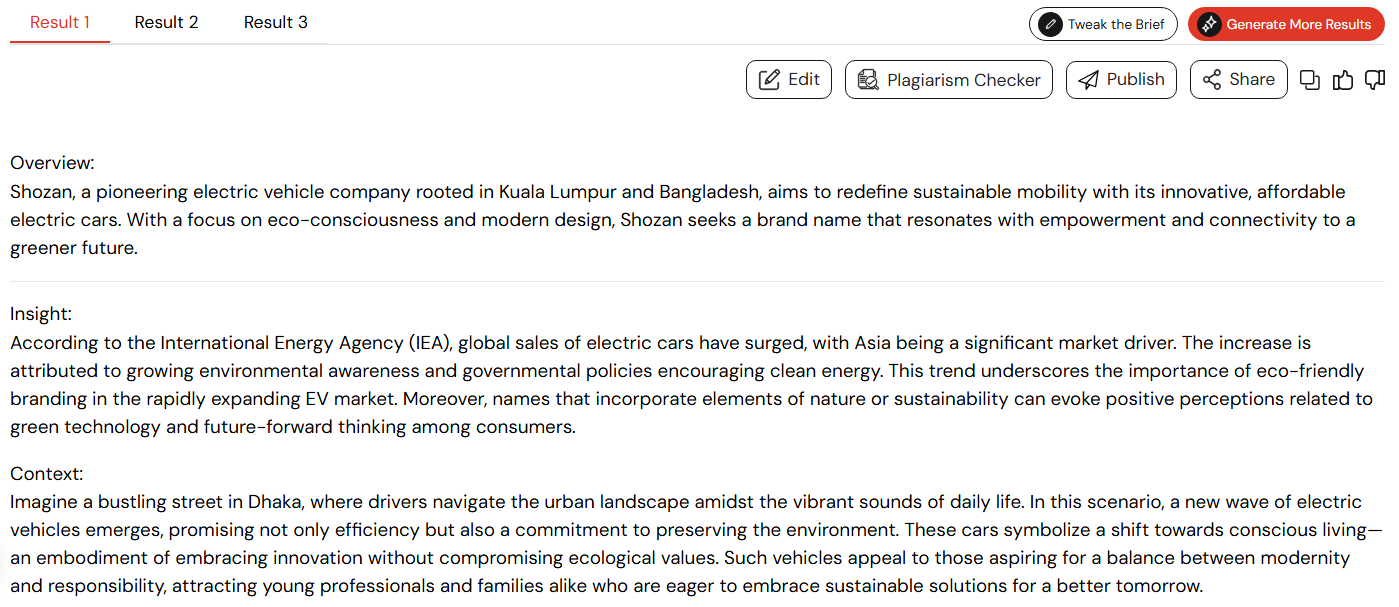Stay on the Result 1 tab
The width and height of the screenshot is (1399, 607).
[60, 22]
